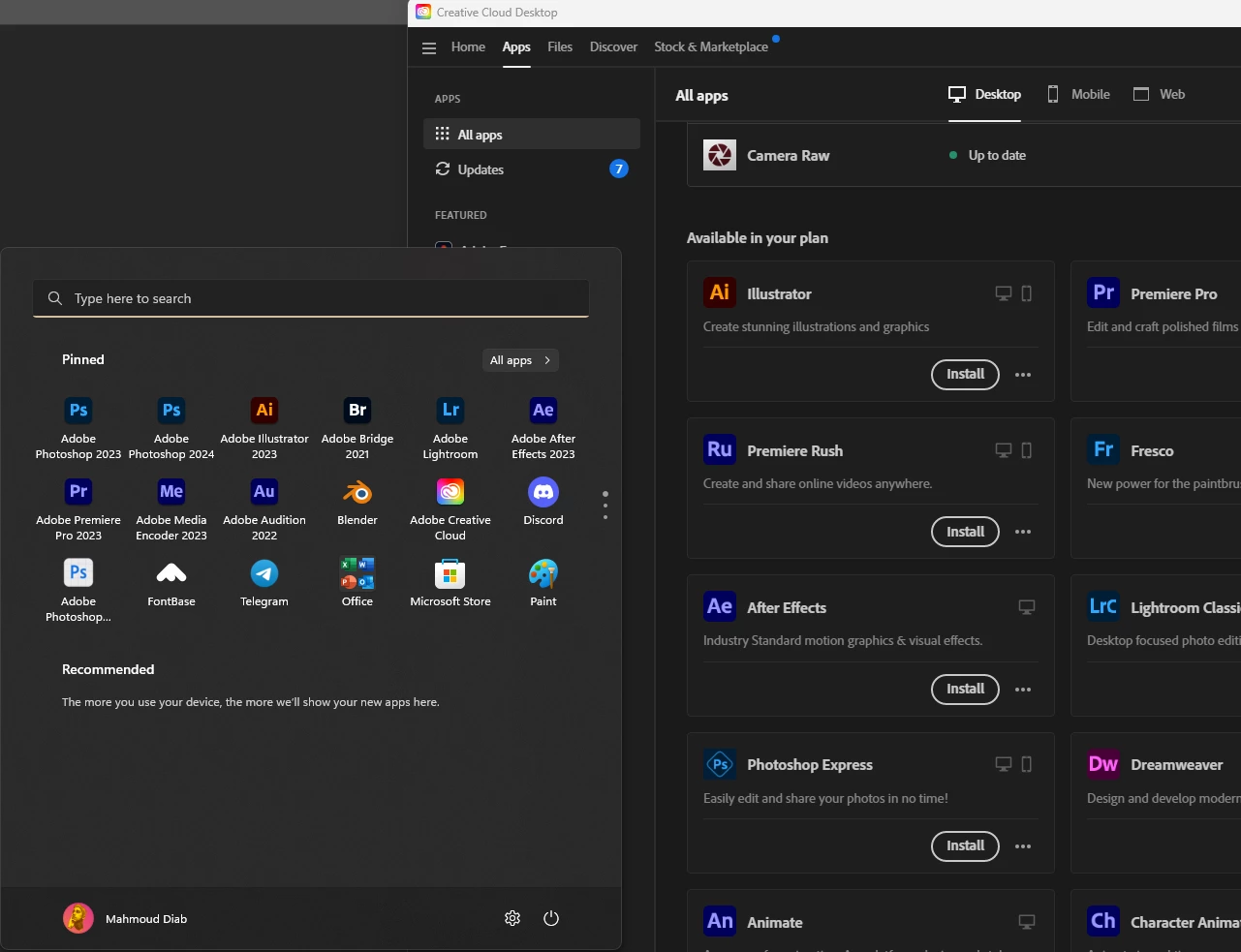Screen dimensions: 1241x952
Task: Open Files tab in Creative Cloud
Action: pyautogui.click(x=560, y=46)
